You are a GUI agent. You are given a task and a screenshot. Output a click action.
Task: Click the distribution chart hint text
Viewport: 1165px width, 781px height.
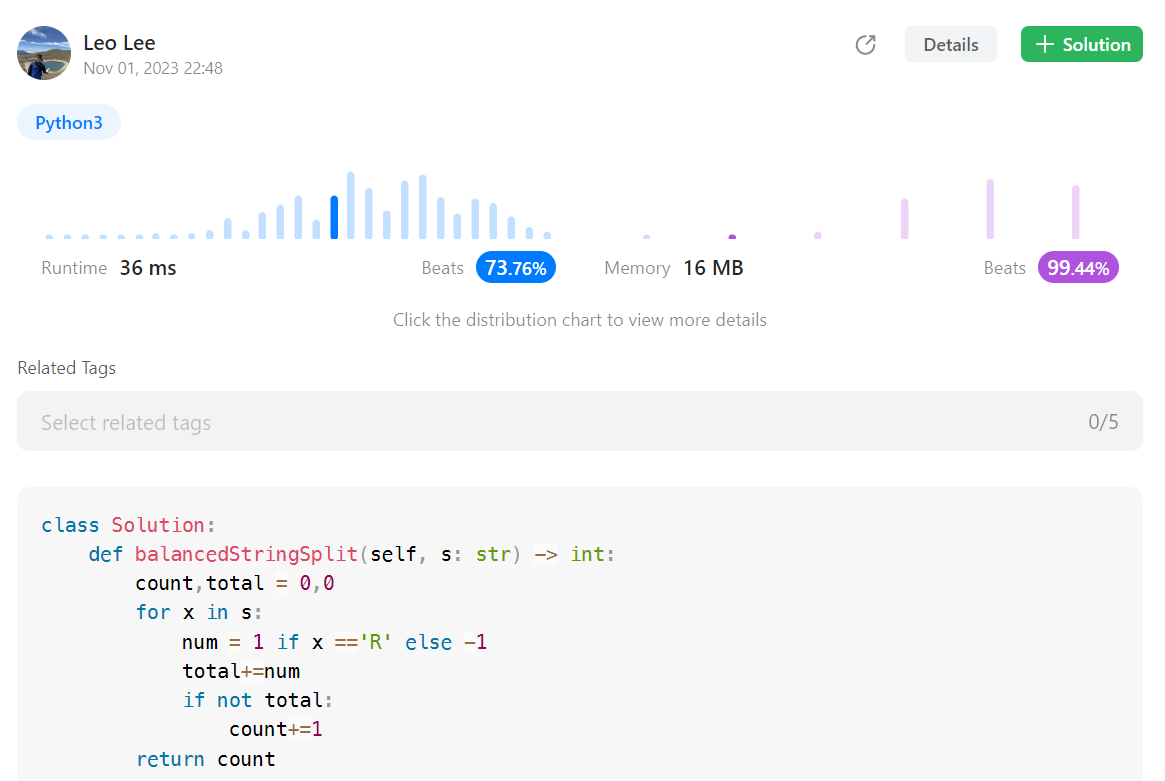point(579,319)
